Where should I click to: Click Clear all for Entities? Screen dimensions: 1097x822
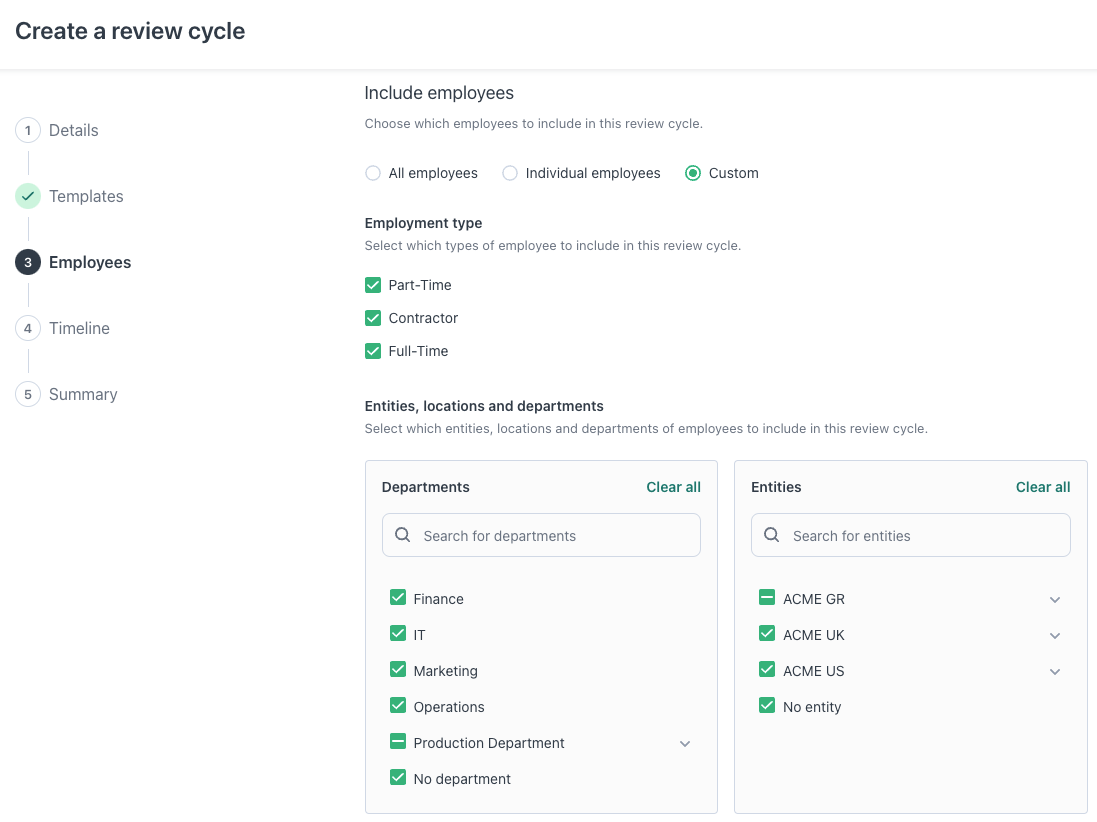pyautogui.click(x=1042, y=487)
